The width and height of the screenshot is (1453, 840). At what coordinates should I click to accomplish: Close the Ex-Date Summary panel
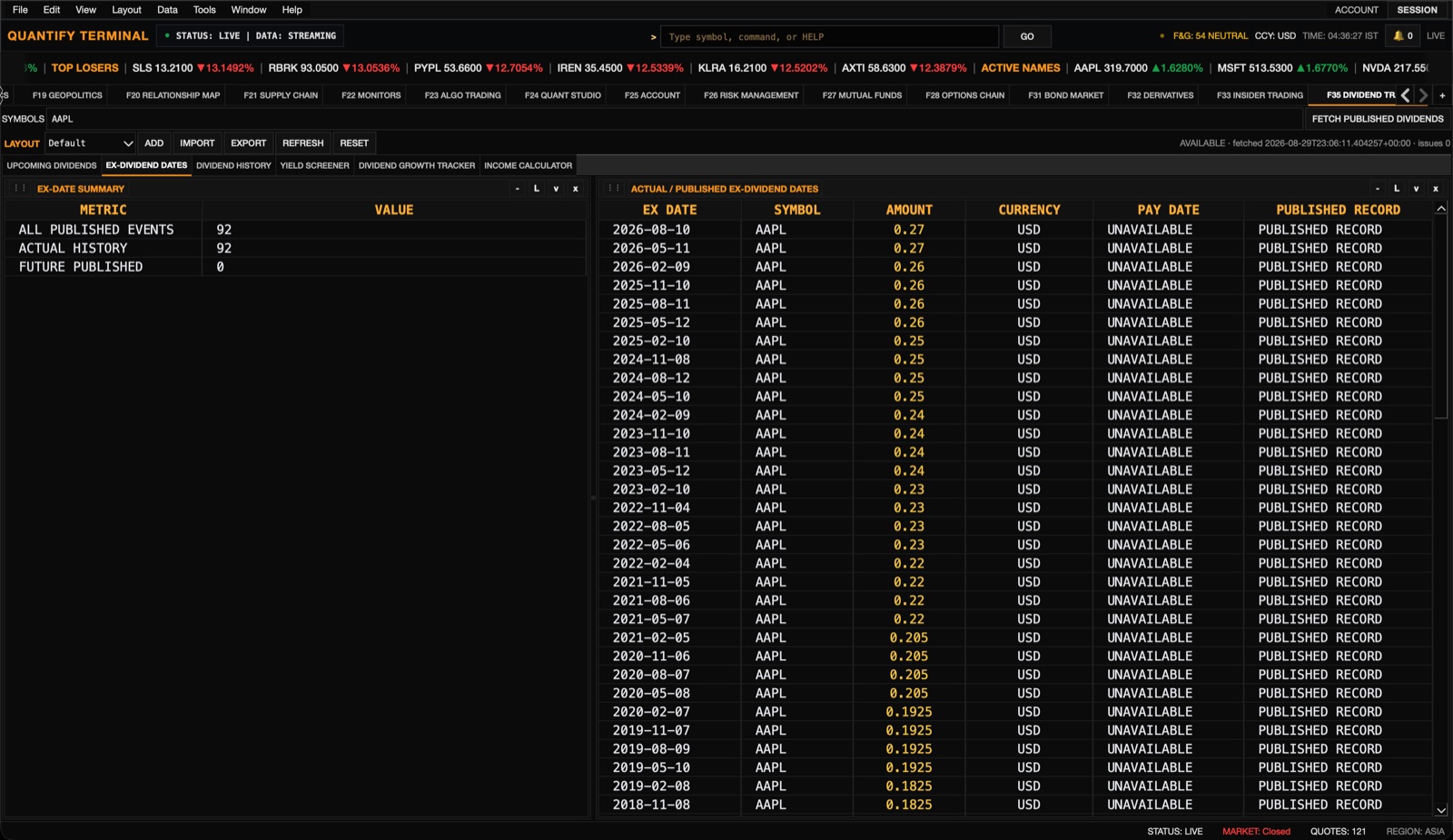pyautogui.click(x=575, y=189)
